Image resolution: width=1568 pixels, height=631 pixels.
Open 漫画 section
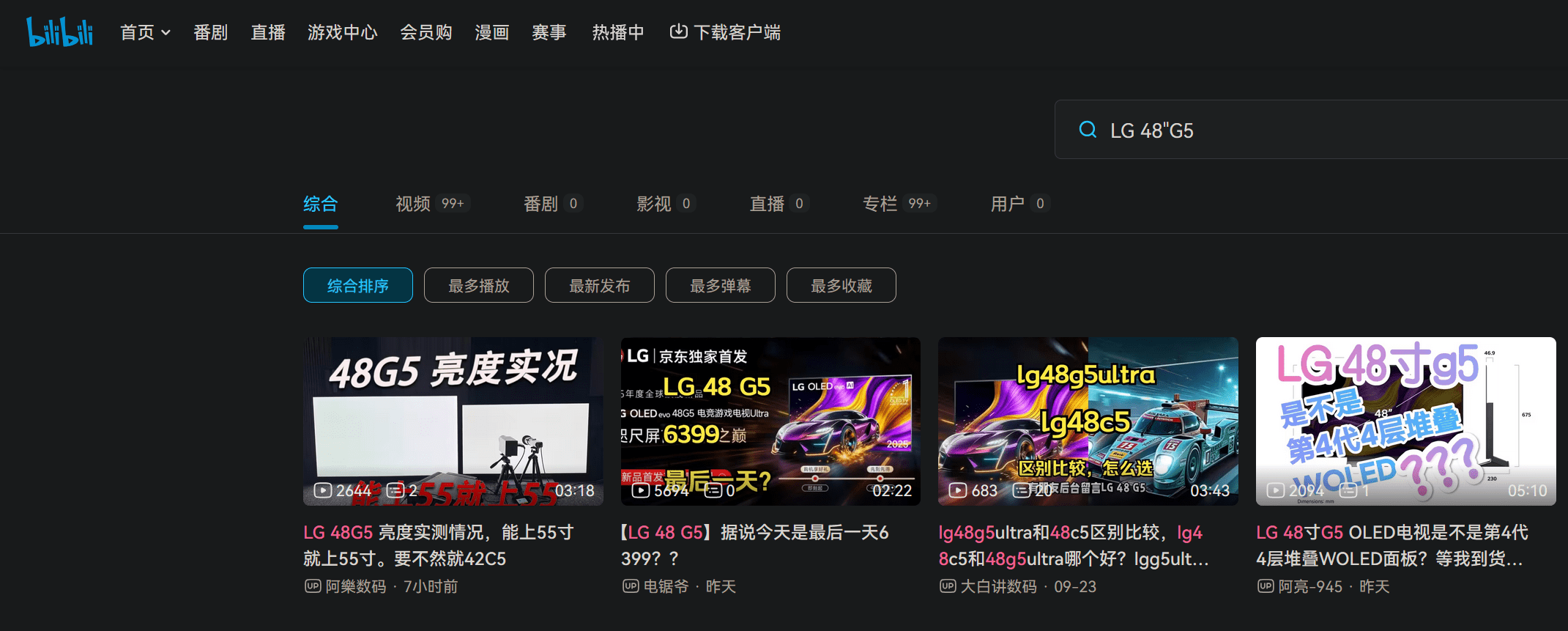(x=491, y=32)
